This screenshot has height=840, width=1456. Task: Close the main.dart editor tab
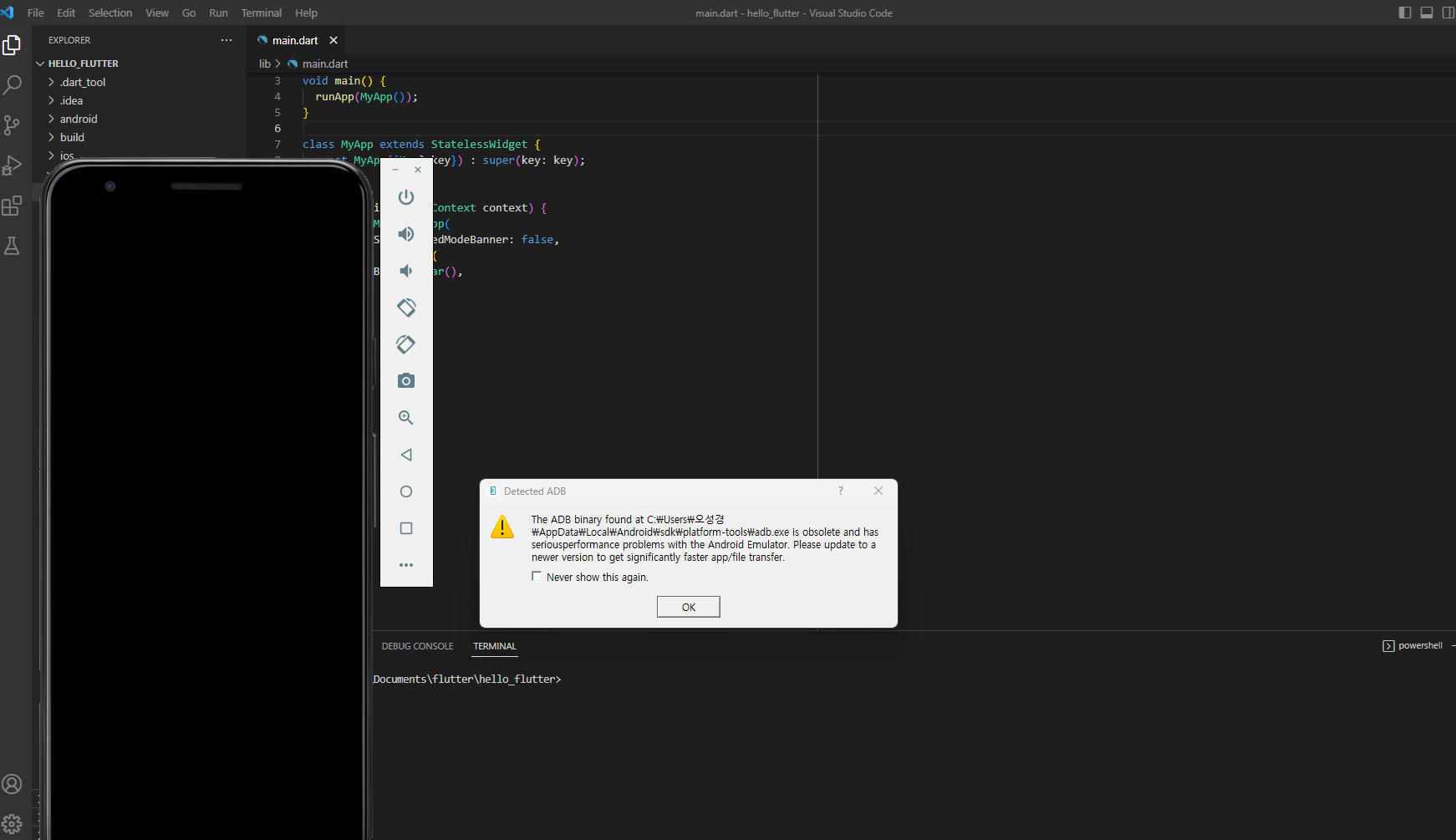(333, 40)
